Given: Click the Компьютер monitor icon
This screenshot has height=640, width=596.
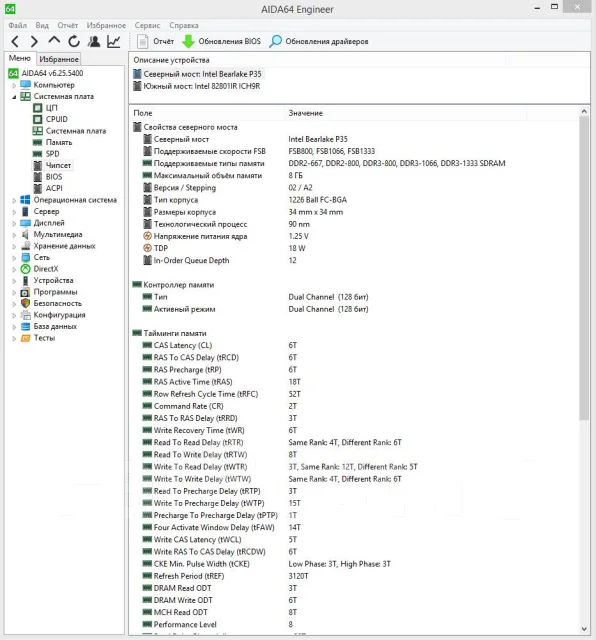Looking at the screenshot, I should click(25, 85).
